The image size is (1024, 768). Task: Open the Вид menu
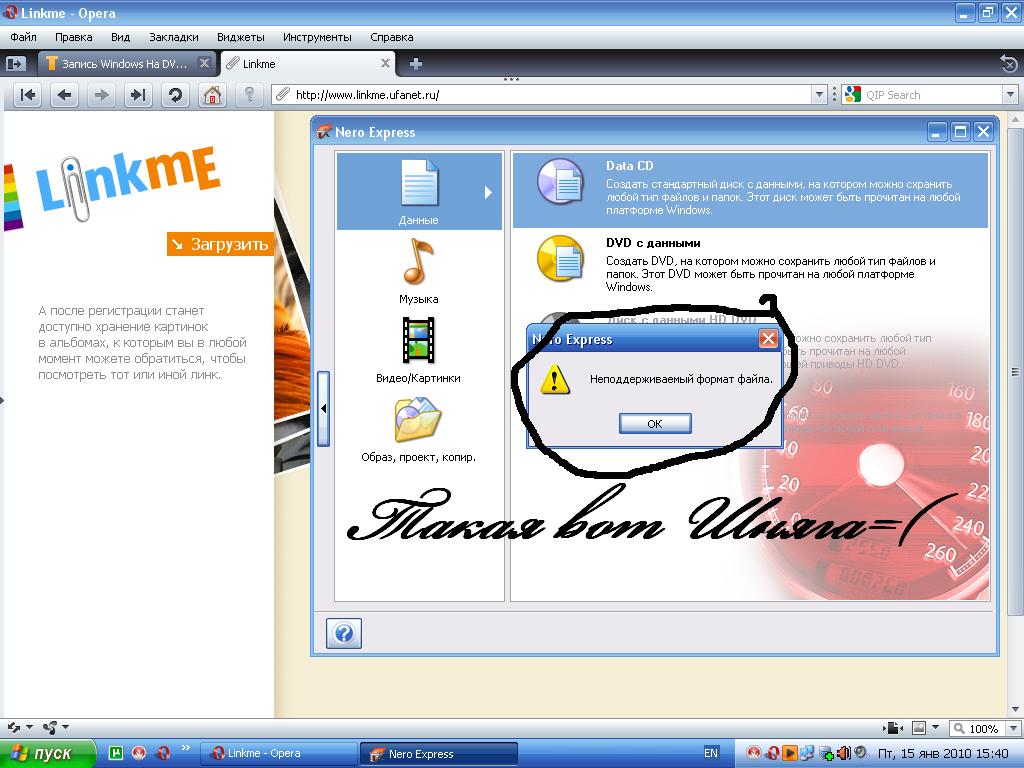point(120,37)
